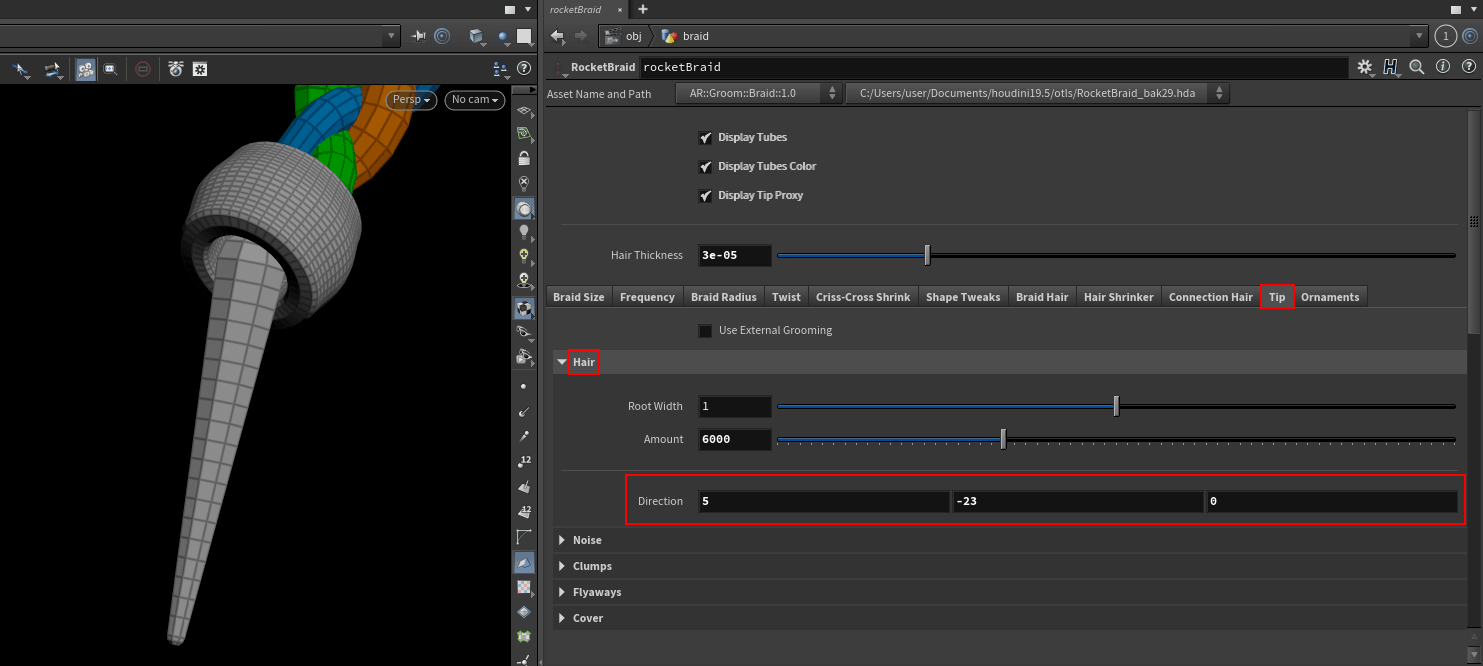Open the viewport layout people icon menu

tap(501, 69)
